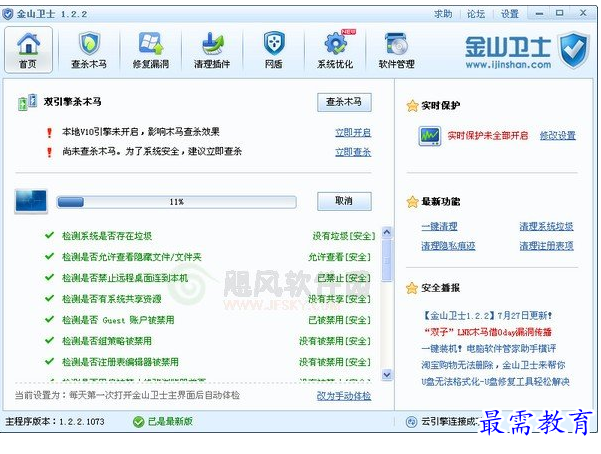
Task: Click star icon beside 最新功能
Action: click(412, 202)
